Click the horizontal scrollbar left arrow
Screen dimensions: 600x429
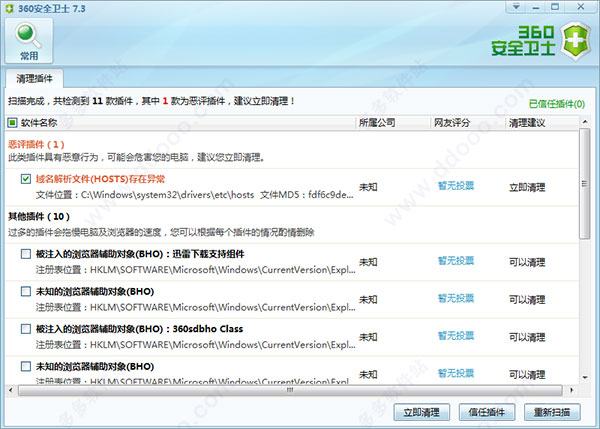pos(11,390)
